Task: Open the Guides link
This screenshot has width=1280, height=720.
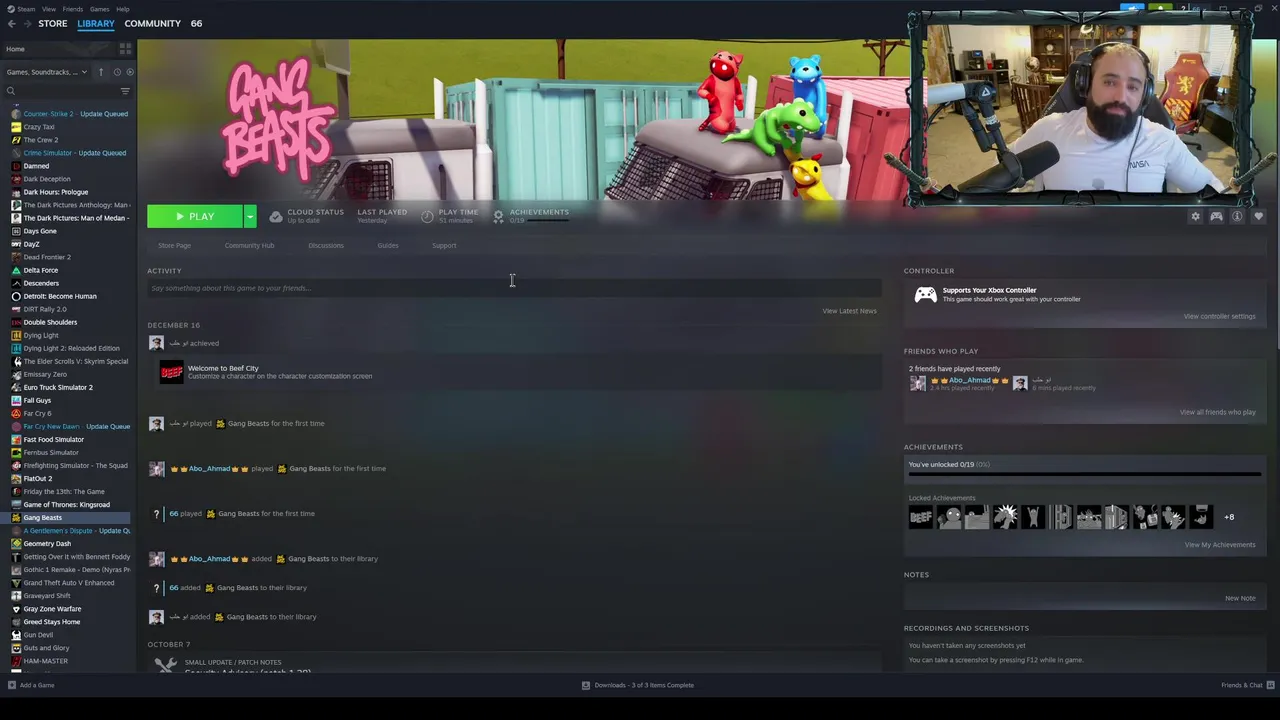Action: pos(388,245)
